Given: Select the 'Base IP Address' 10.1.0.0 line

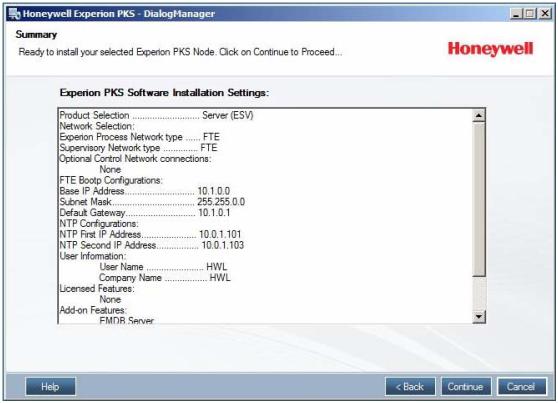Looking at the screenshot, I should click(144, 191).
